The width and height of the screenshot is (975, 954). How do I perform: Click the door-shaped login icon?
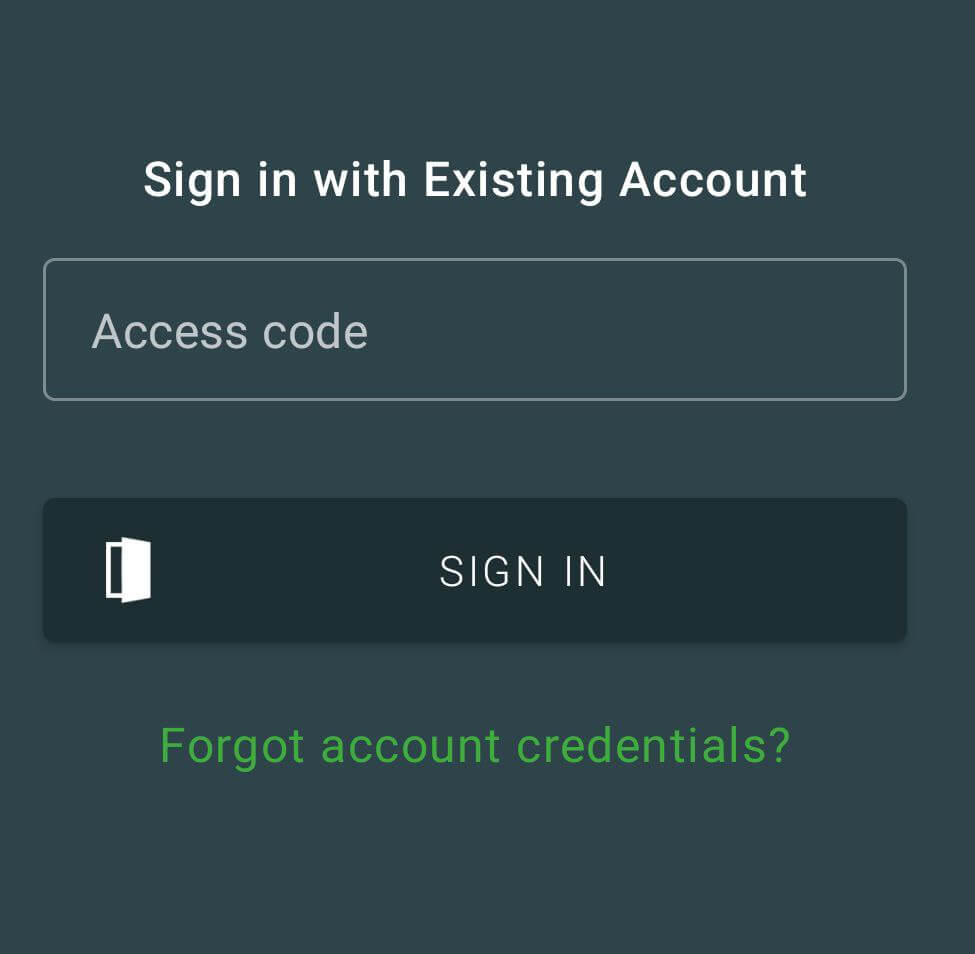click(x=129, y=570)
